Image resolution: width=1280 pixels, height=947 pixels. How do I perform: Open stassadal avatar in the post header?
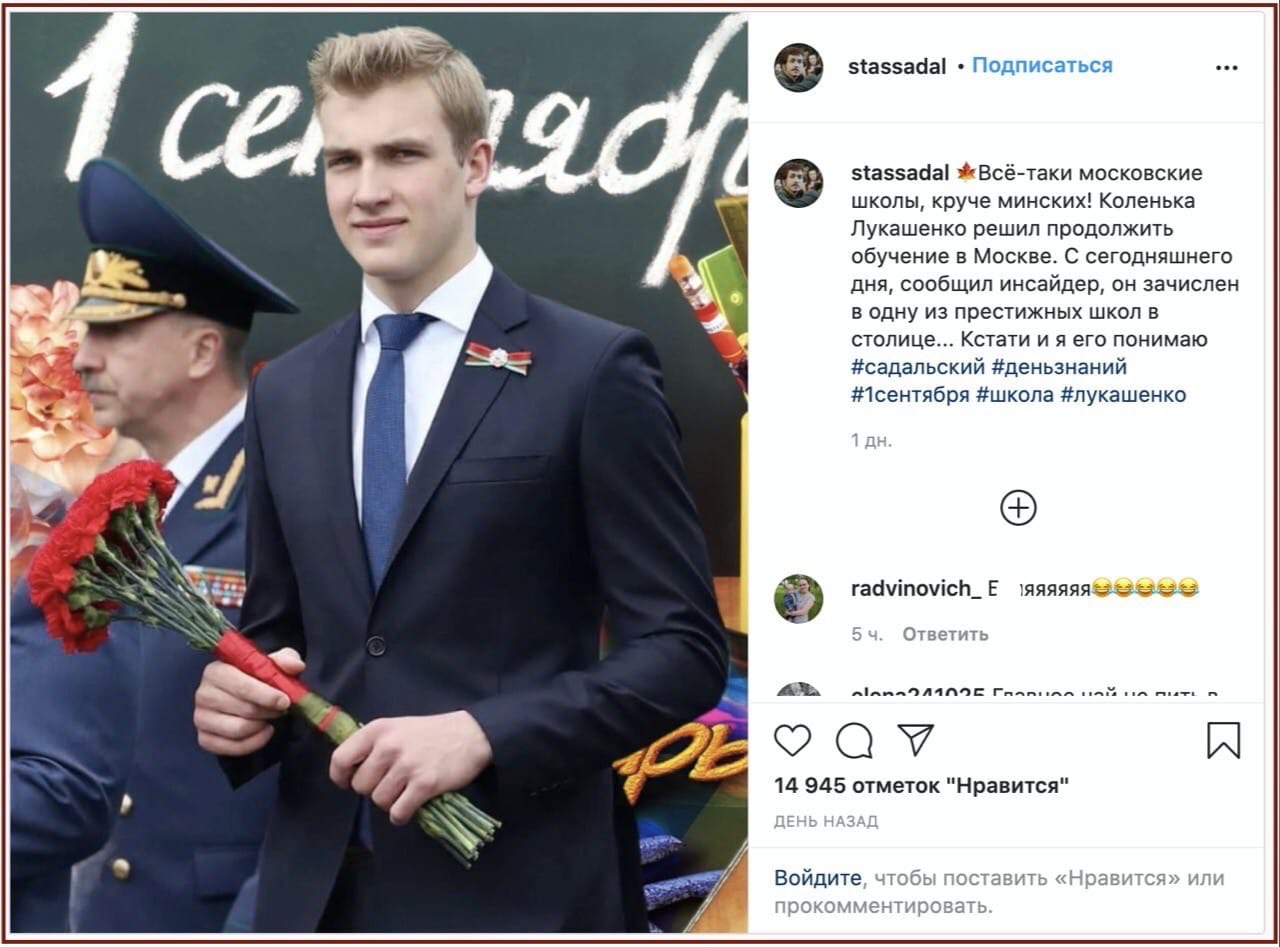798,68
